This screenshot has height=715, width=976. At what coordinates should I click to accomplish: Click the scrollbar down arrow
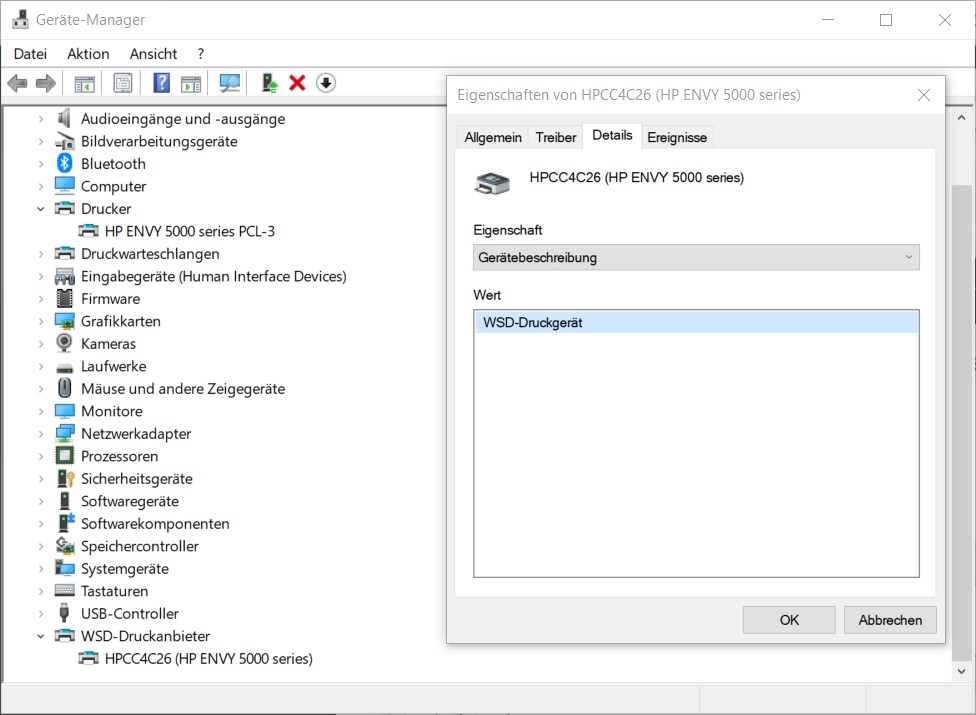[x=961, y=671]
